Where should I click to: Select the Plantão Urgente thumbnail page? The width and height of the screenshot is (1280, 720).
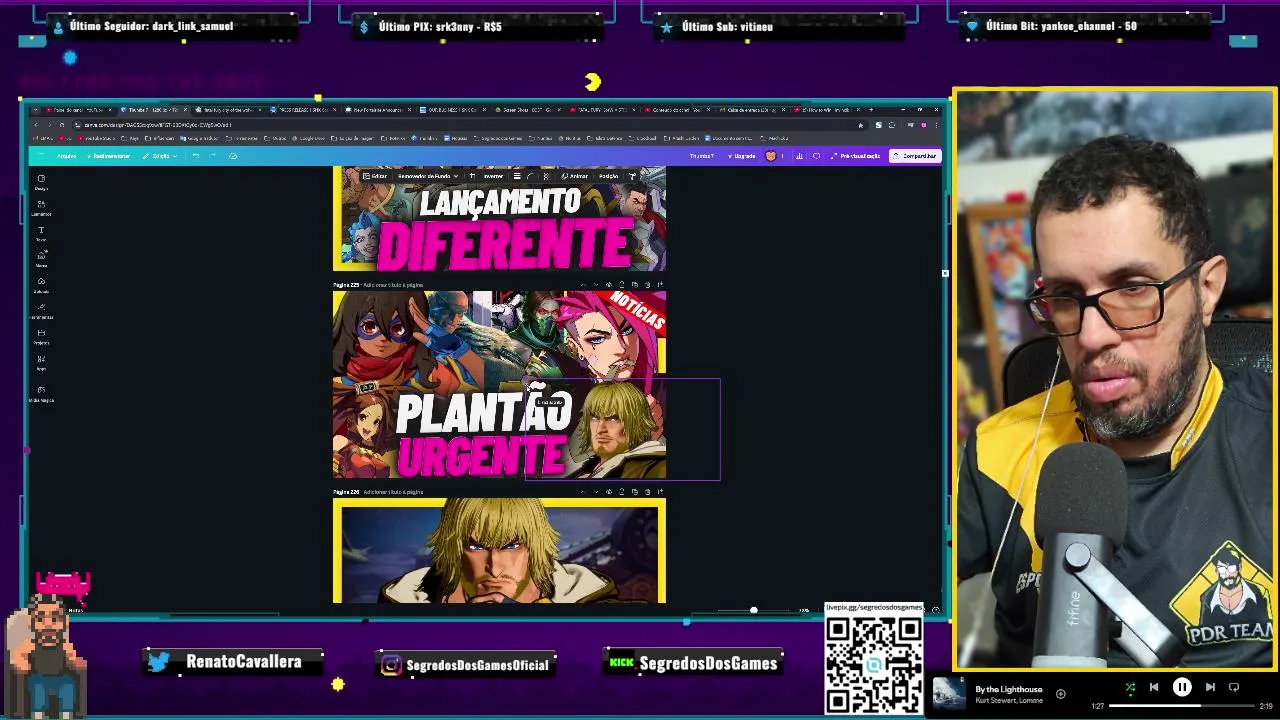click(x=499, y=385)
